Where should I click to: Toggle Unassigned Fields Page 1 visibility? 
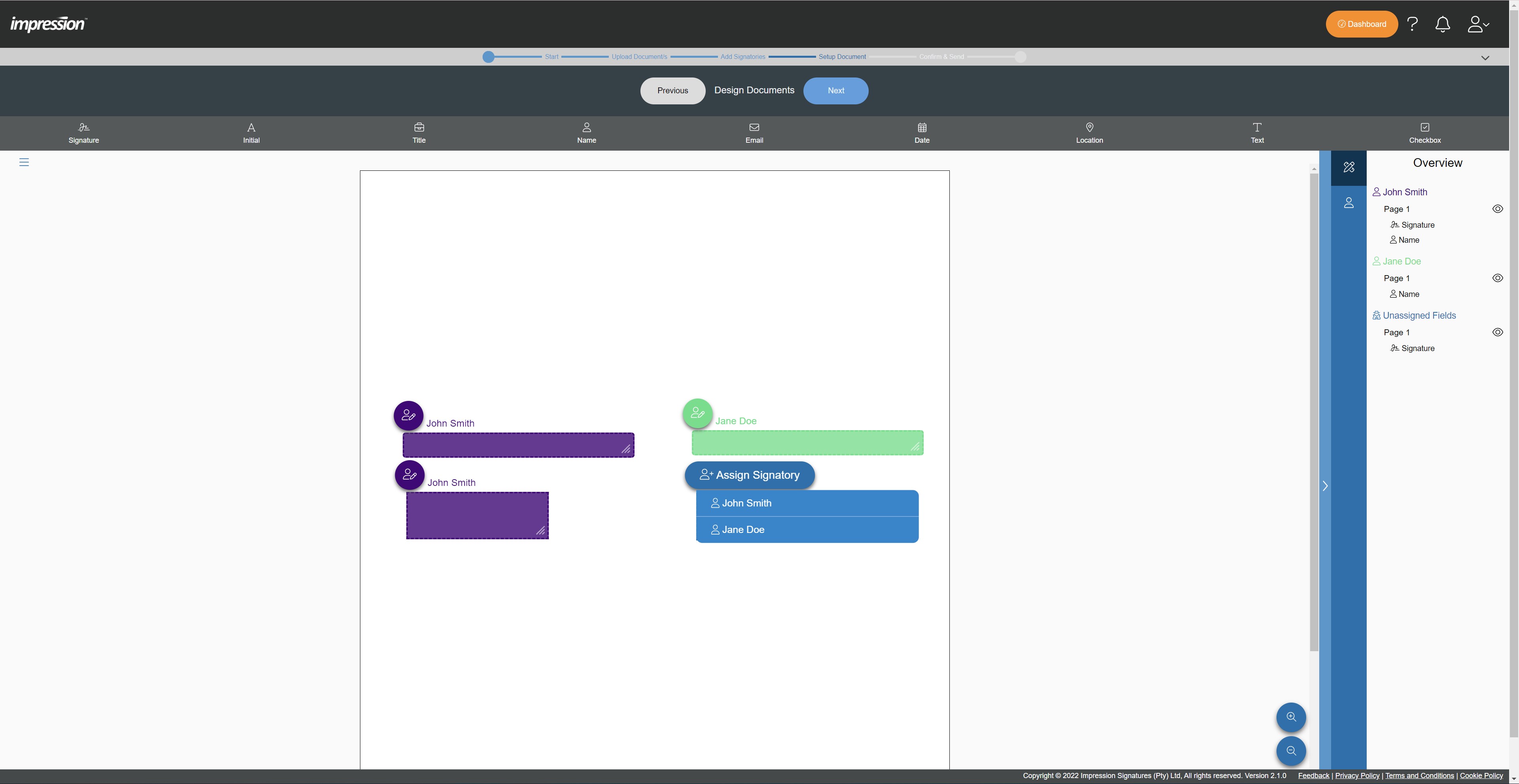click(1497, 332)
